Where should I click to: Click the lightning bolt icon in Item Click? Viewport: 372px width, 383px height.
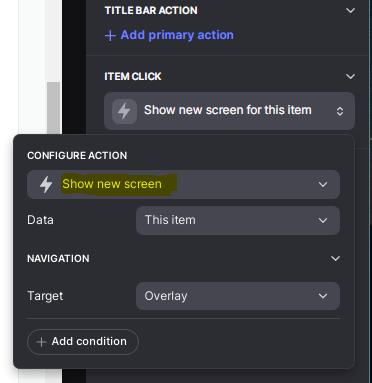(124, 111)
